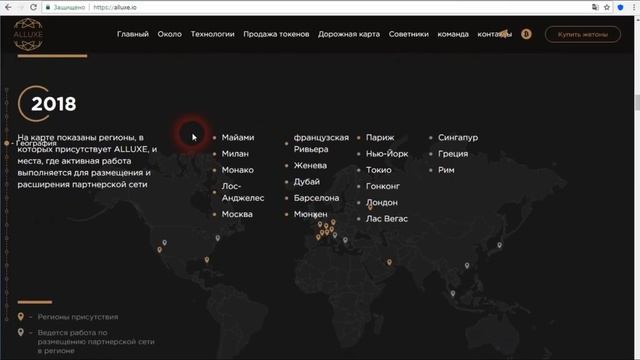Open the Около menu item
The width and height of the screenshot is (640, 360).
[x=169, y=34]
